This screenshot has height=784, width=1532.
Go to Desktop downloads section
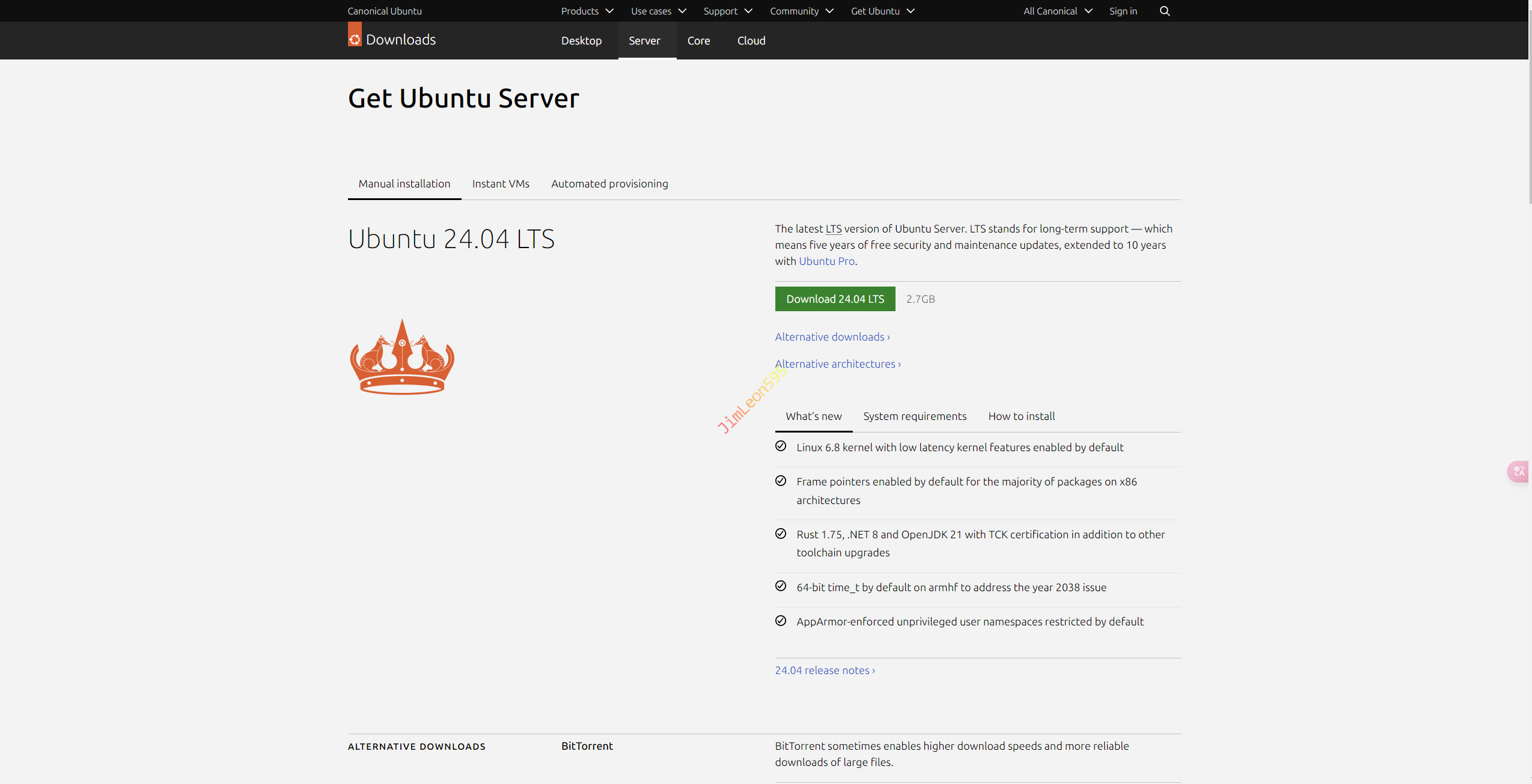[x=581, y=41]
